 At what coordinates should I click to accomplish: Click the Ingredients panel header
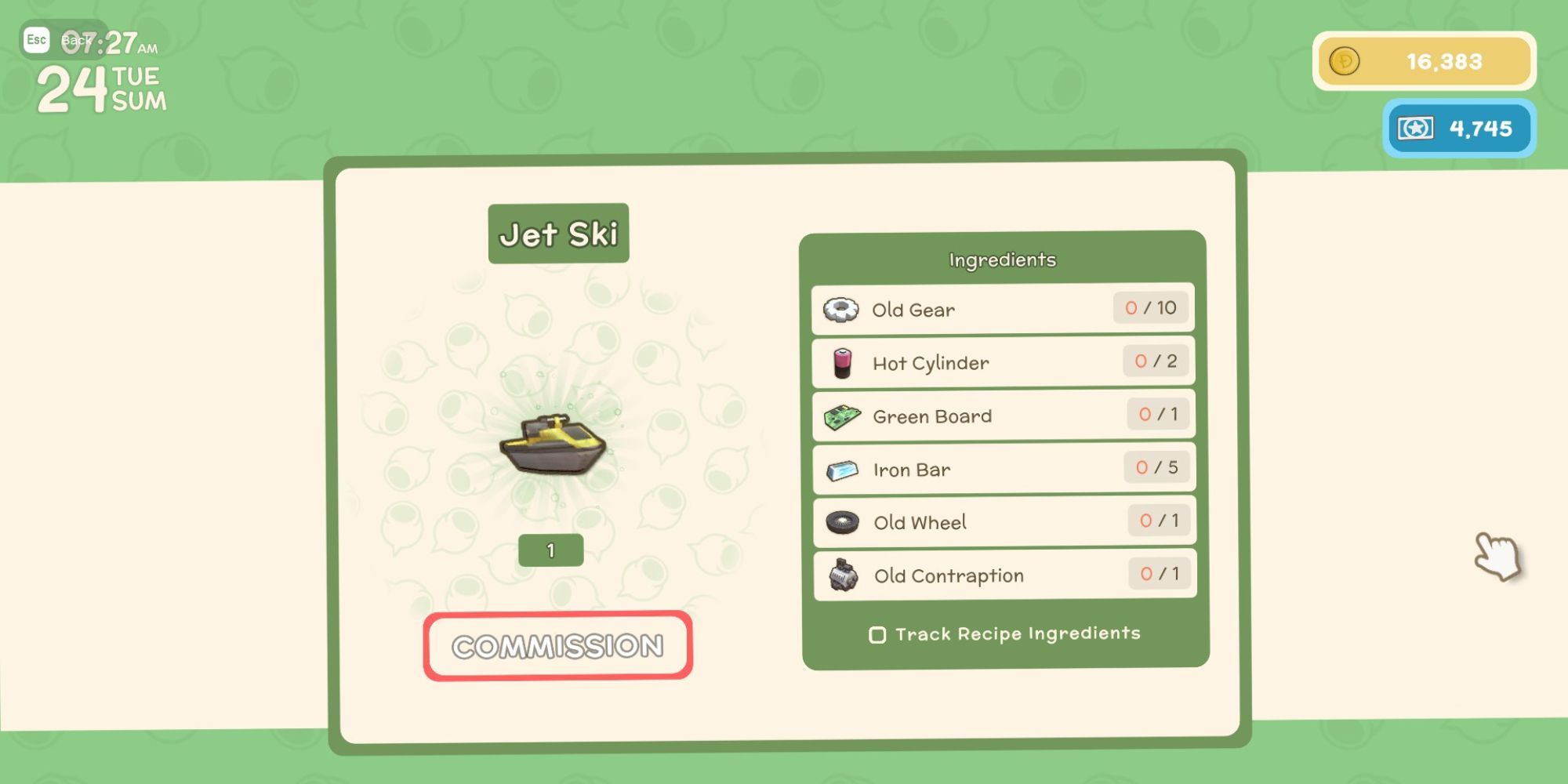[x=1003, y=260]
